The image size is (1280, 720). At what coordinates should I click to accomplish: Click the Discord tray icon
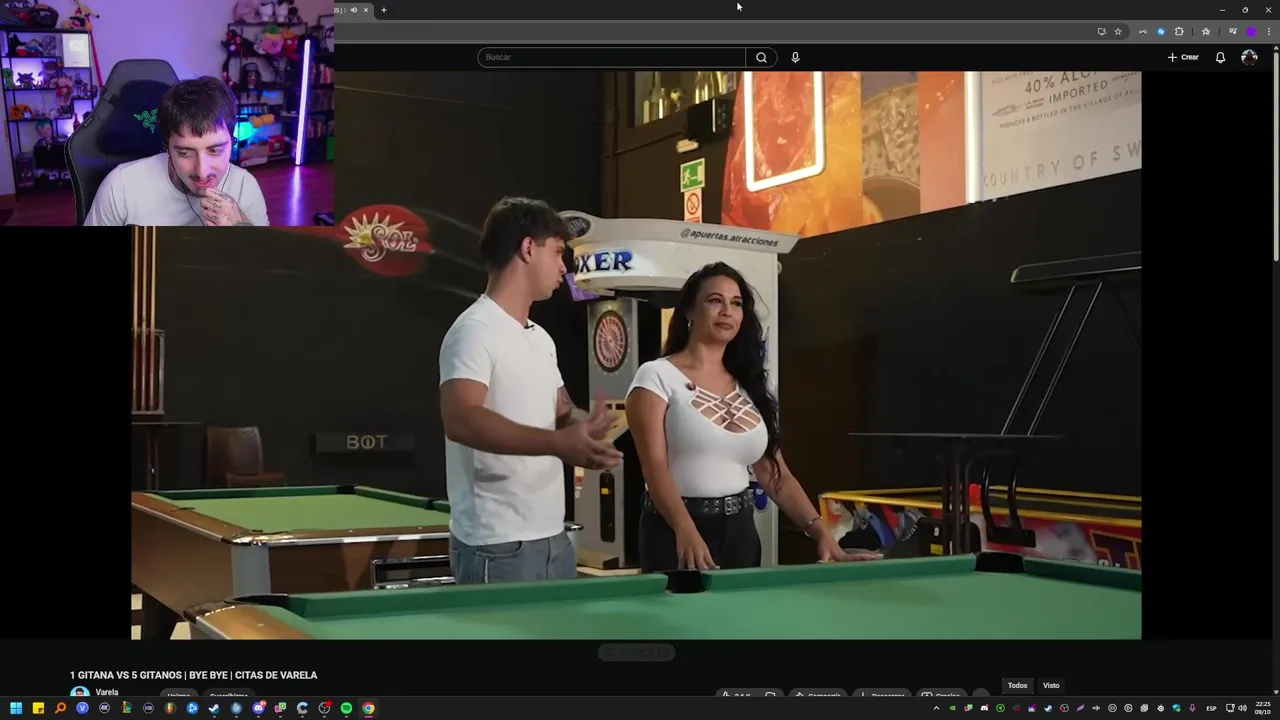pyautogui.click(x=985, y=708)
